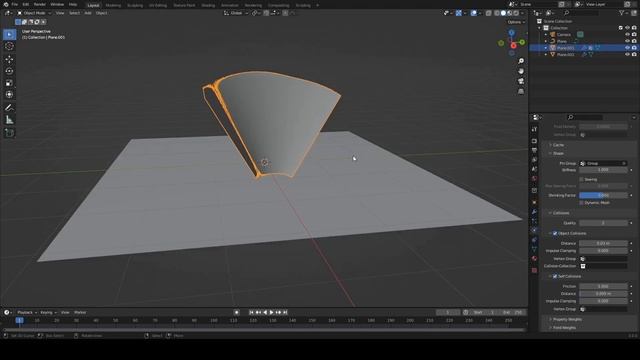
Task: Switch to the Shading workspace tab
Action: click(208, 5)
